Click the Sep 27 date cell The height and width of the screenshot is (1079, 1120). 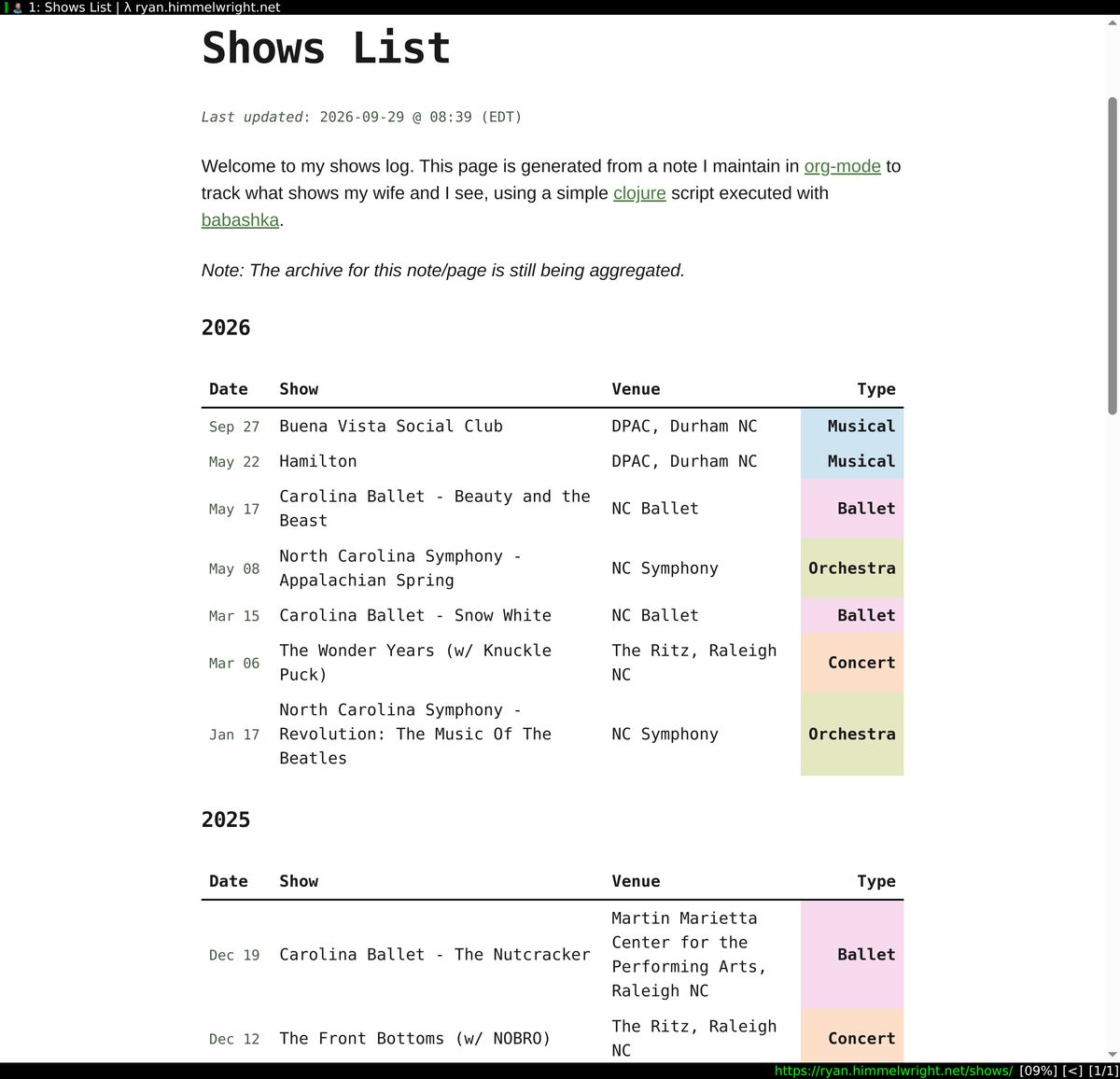coord(234,427)
